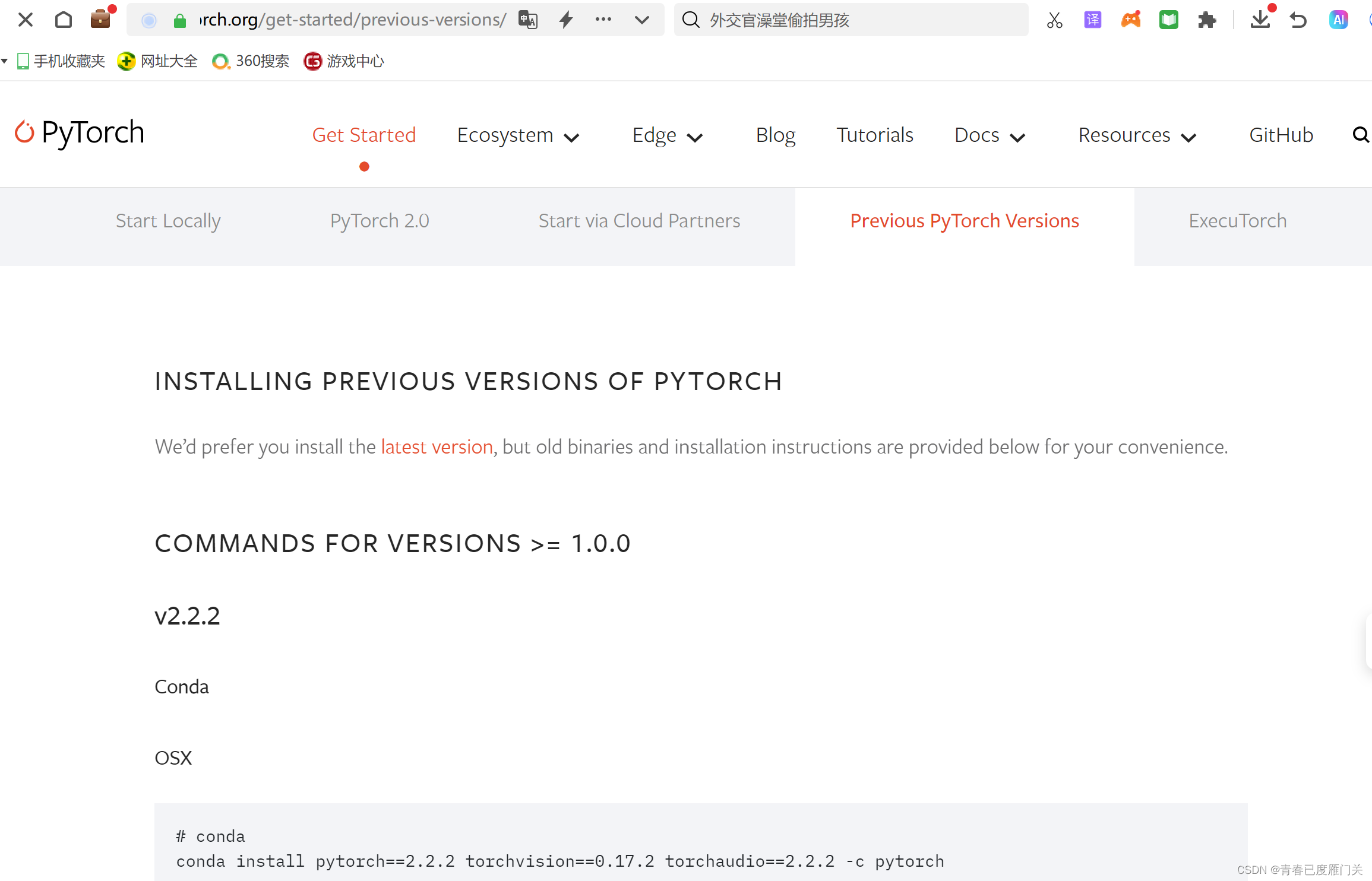This screenshot has height=881, width=1372.
Task: Click the translate page icon in address bar
Action: point(528,20)
